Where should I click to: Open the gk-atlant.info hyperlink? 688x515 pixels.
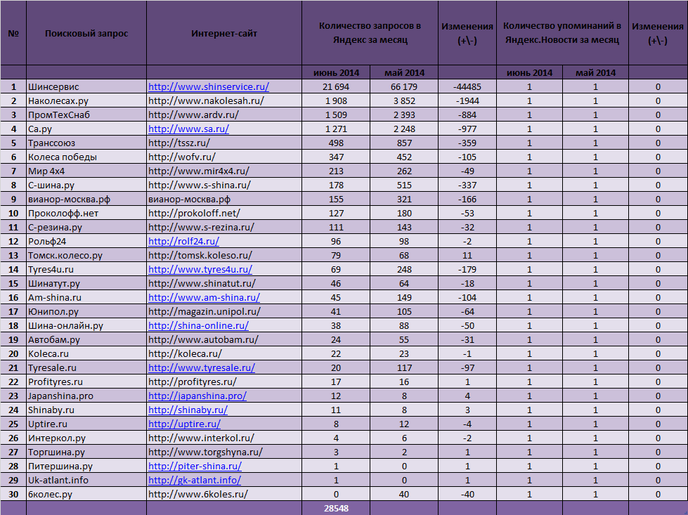point(194,479)
